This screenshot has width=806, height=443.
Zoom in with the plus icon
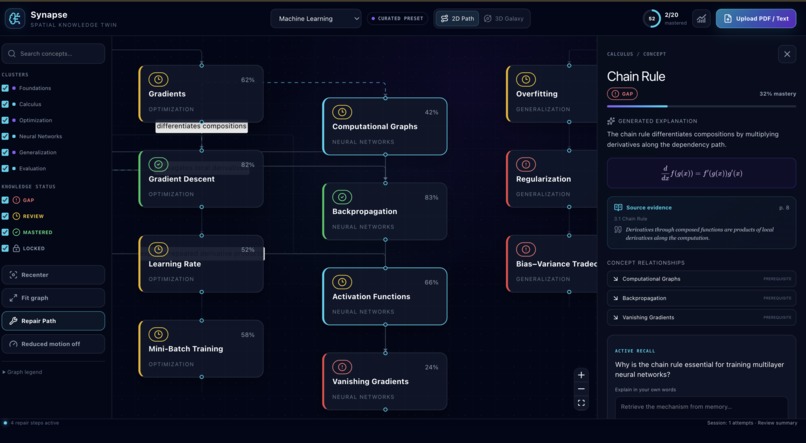581,375
